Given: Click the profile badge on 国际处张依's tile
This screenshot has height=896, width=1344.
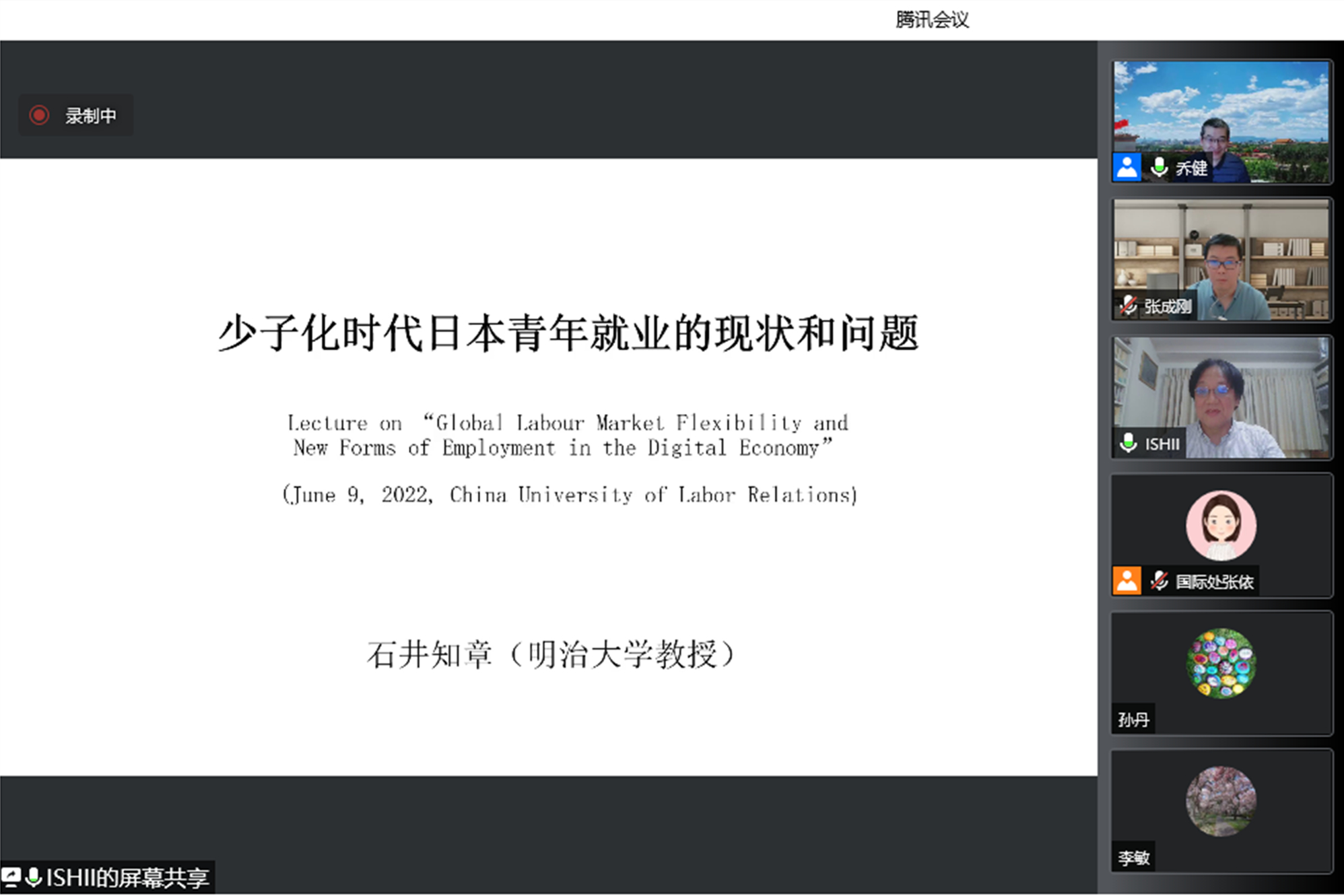Looking at the screenshot, I should coord(1127,580).
